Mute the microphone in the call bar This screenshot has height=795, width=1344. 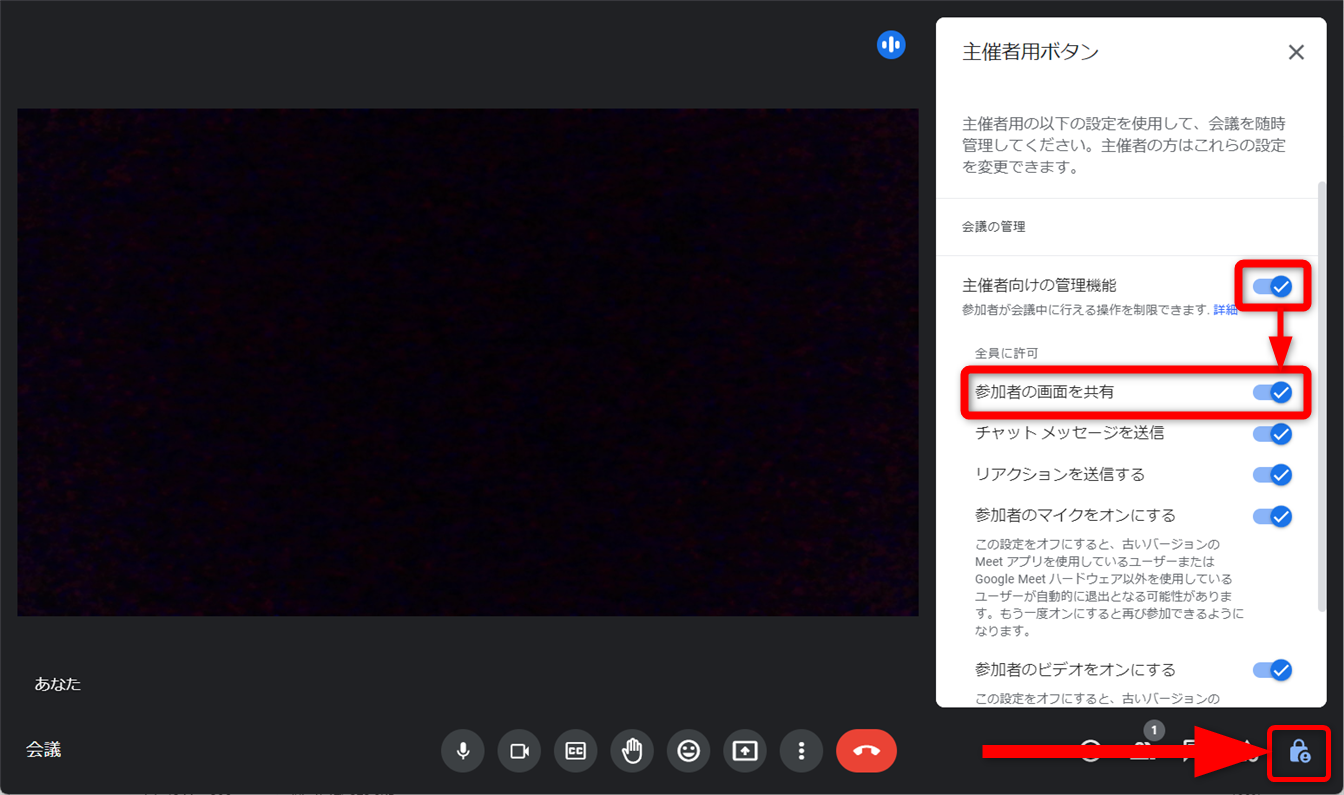463,751
